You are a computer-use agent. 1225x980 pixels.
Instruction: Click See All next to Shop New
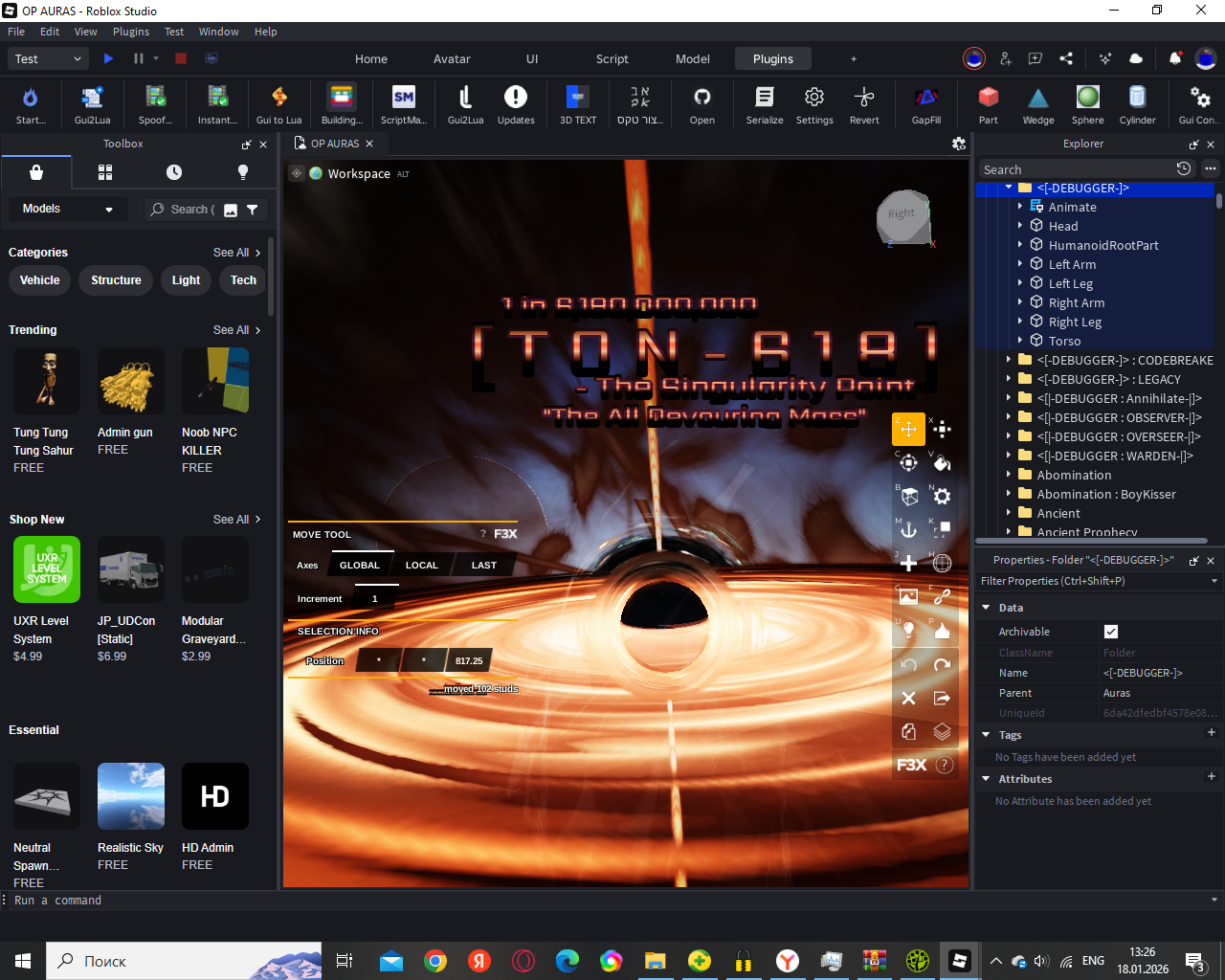tap(236, 520)
